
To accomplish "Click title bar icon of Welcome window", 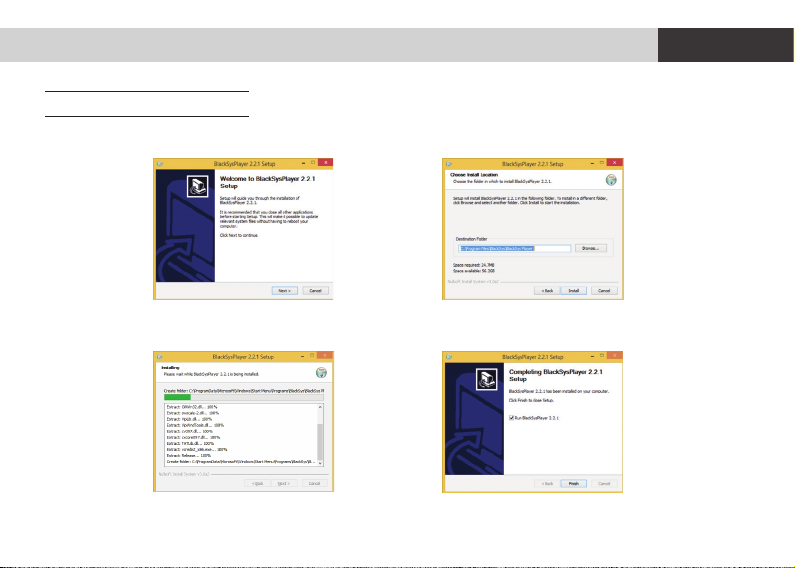I will [x=160, y=164].
